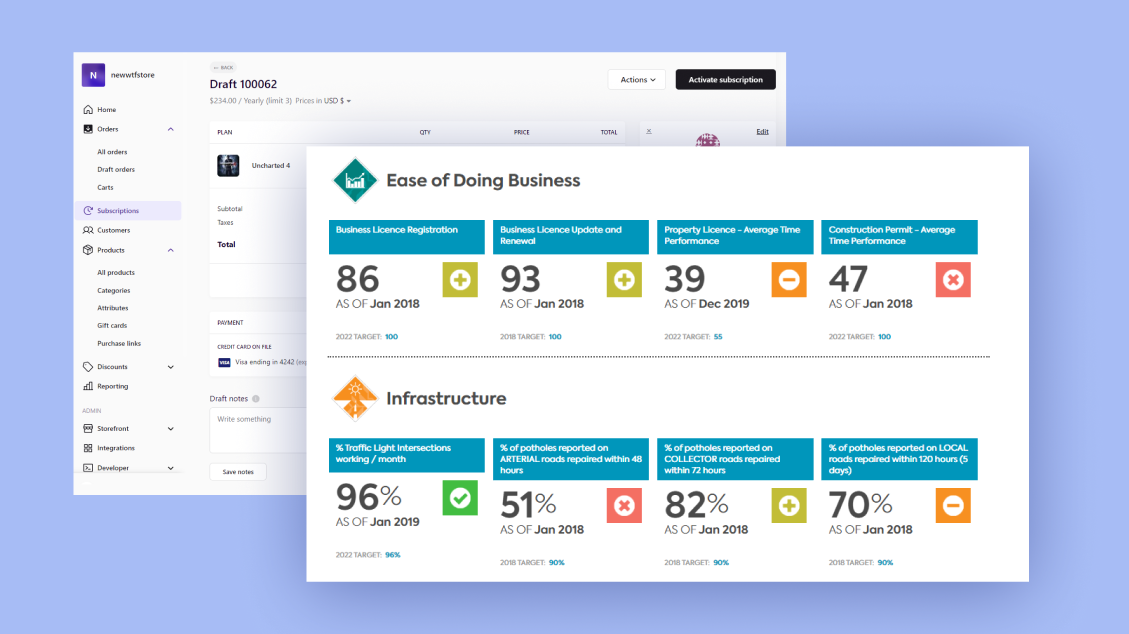This screenshot has height=634, width=1129.
Task: Select Draft orders in sidebar
Action: pyautogui.click(x=116, y=170)
